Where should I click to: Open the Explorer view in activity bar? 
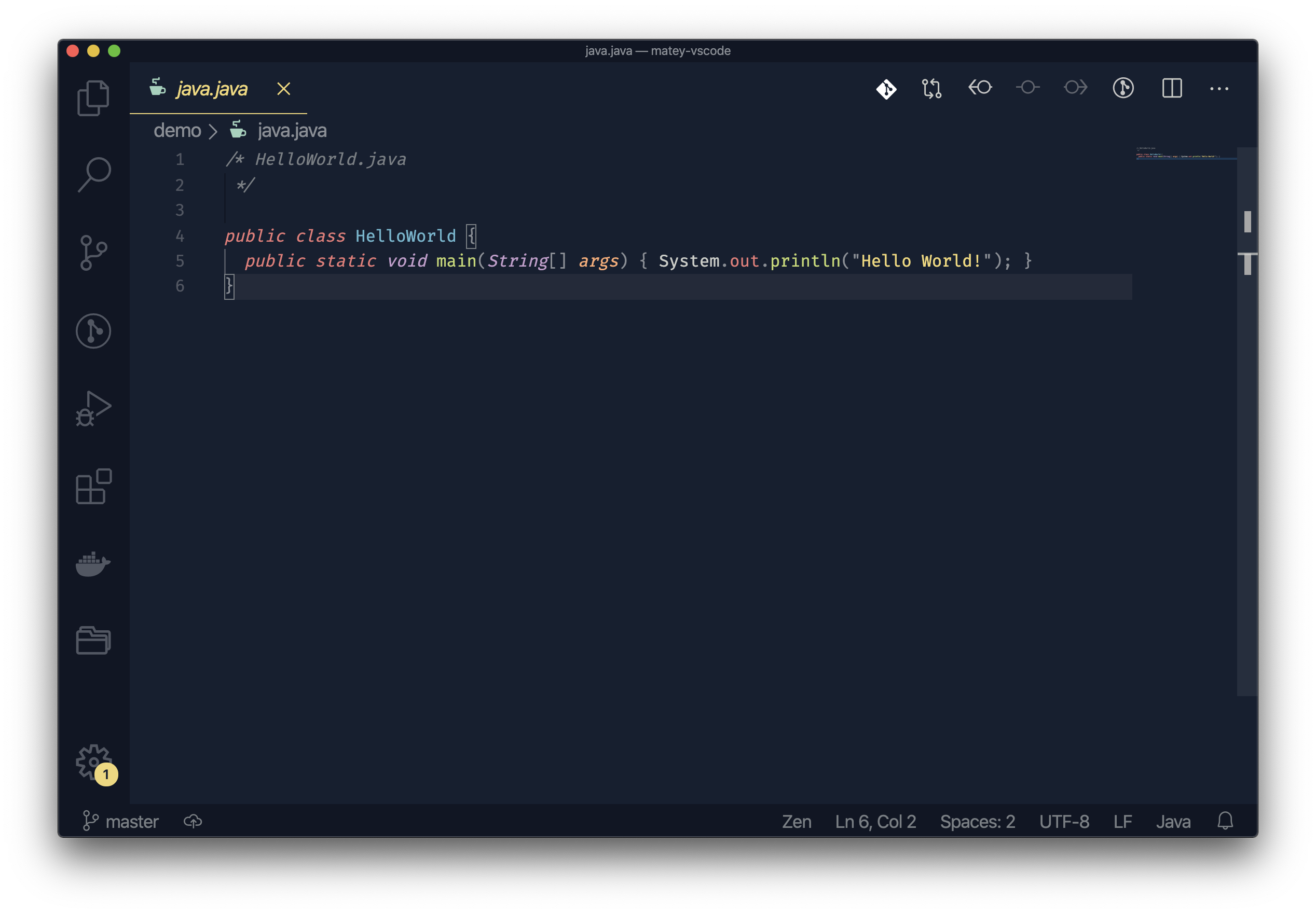[93, 99]
